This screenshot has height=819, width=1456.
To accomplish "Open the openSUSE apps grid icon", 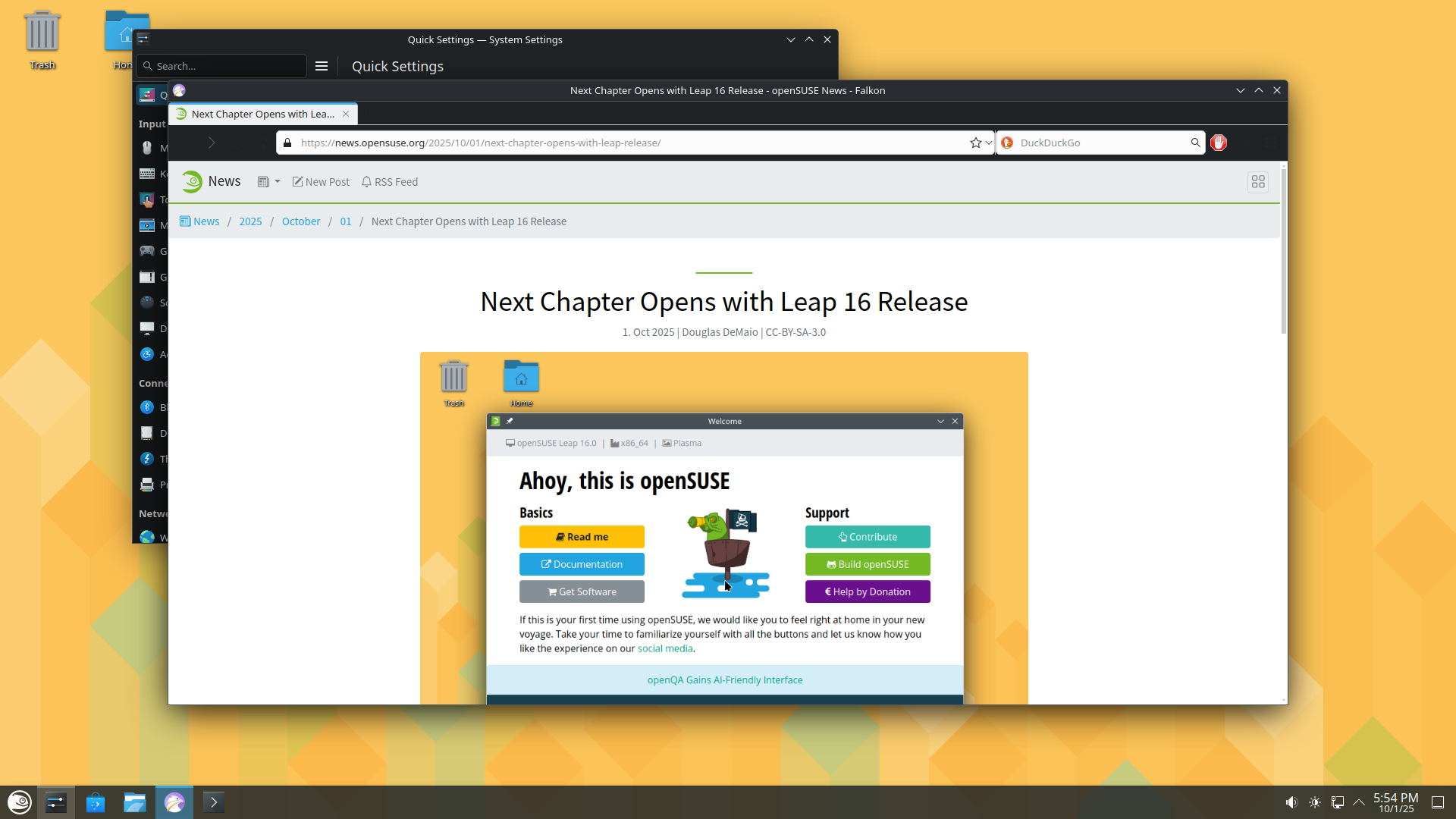I will (x=1258, y=182).
